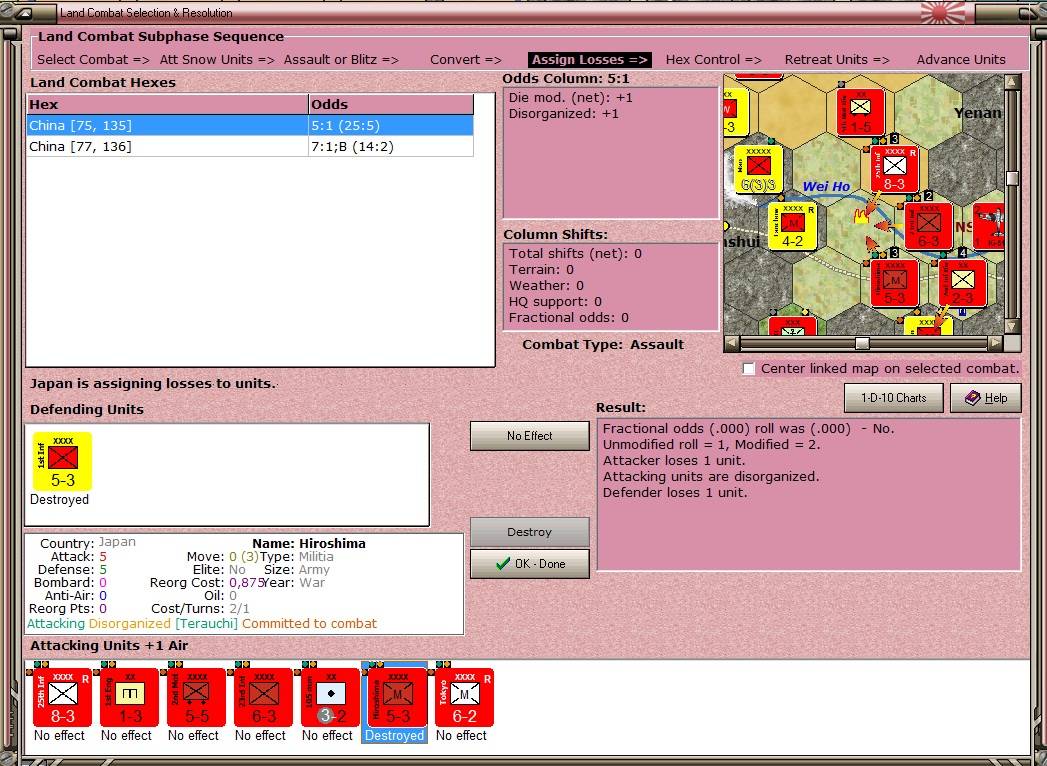Toggle Center linked map on selected combat

point(749,369)
